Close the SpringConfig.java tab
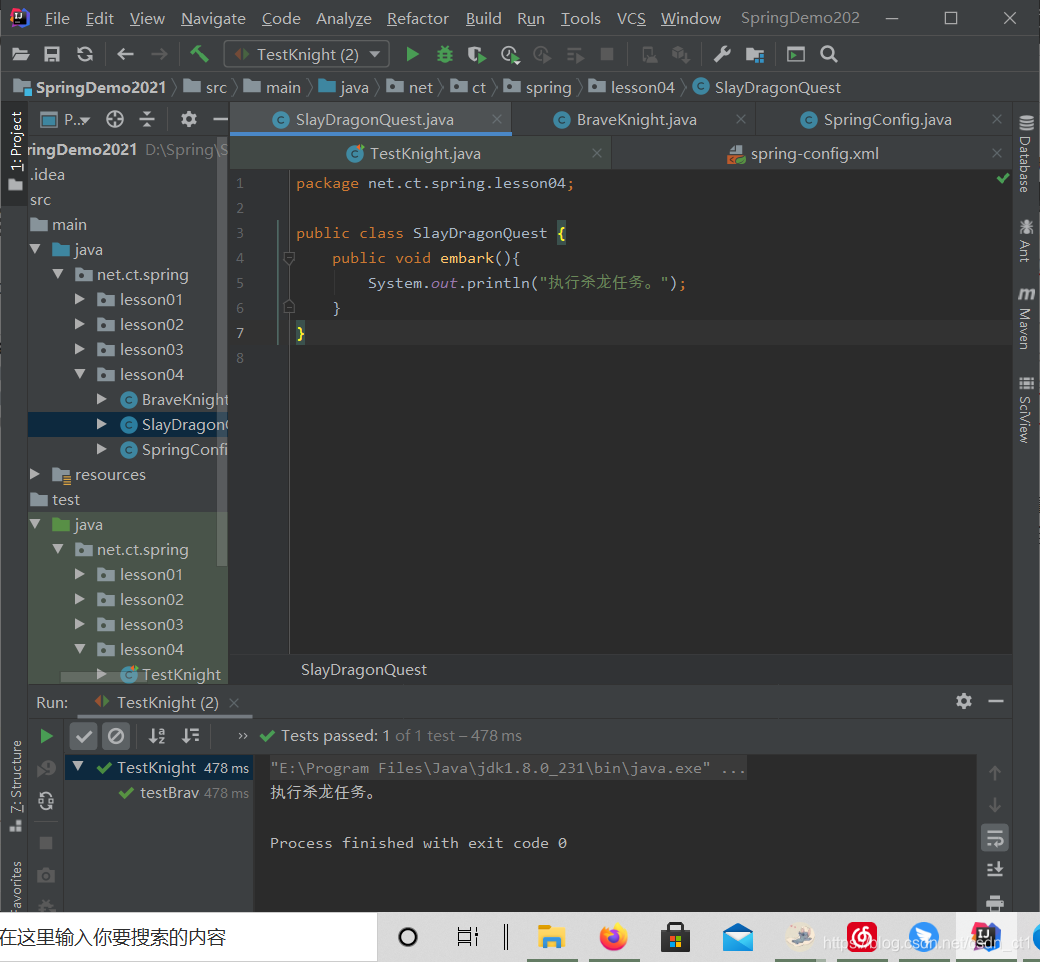 (997, 119)
